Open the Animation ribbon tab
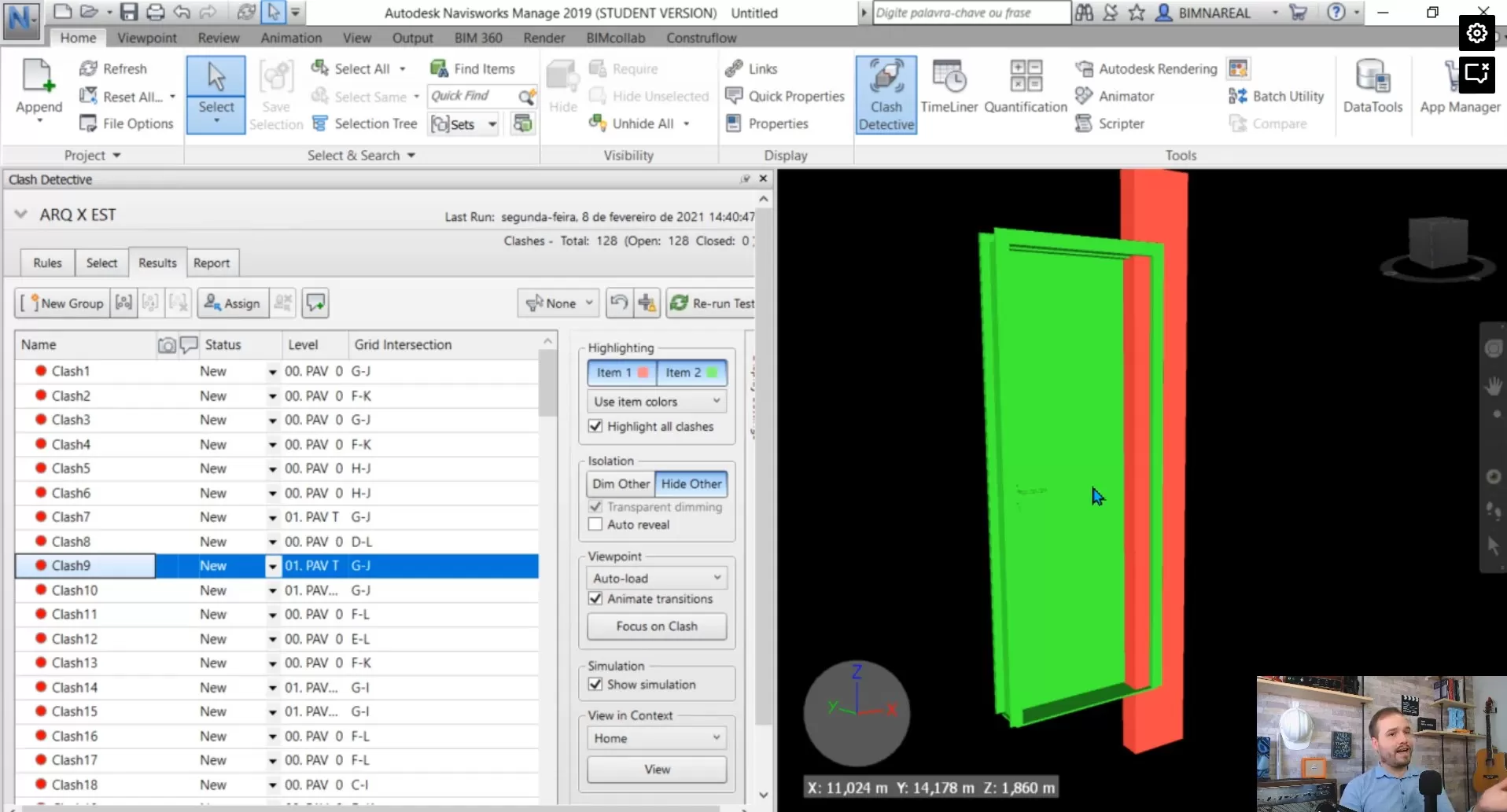This screenshot has width=1507, height=812. click(x=291, y=38)
